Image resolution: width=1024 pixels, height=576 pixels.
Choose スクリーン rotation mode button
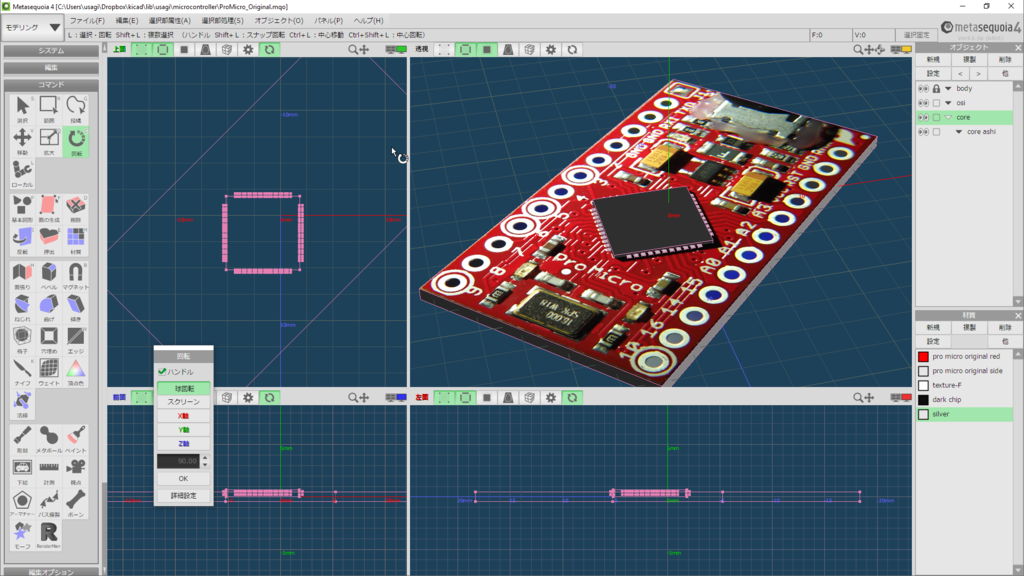[184, 402]
